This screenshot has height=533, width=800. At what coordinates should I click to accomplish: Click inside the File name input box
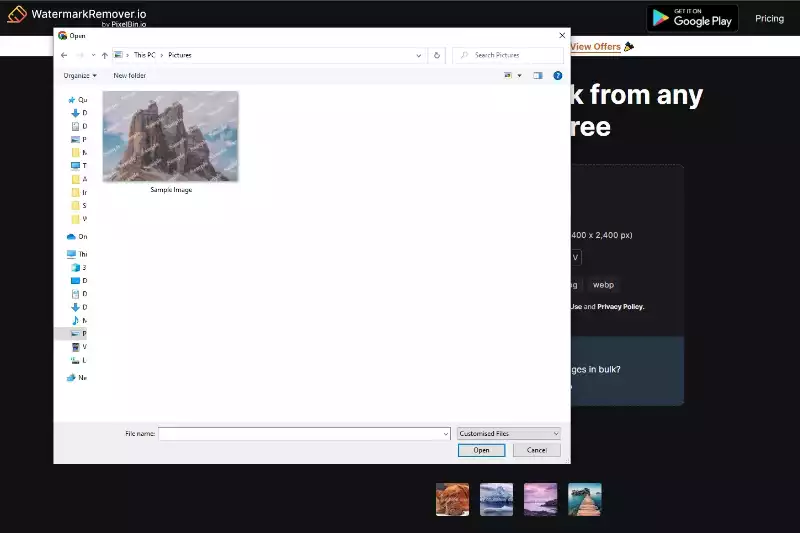click(301, 434)
